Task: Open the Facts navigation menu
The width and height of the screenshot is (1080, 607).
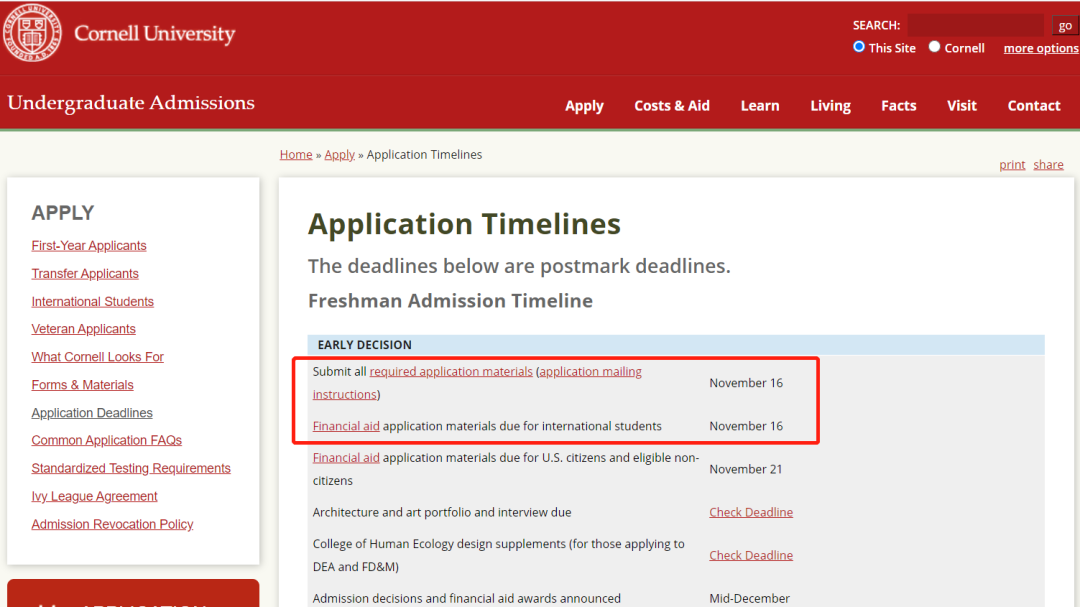Action: 898,105
